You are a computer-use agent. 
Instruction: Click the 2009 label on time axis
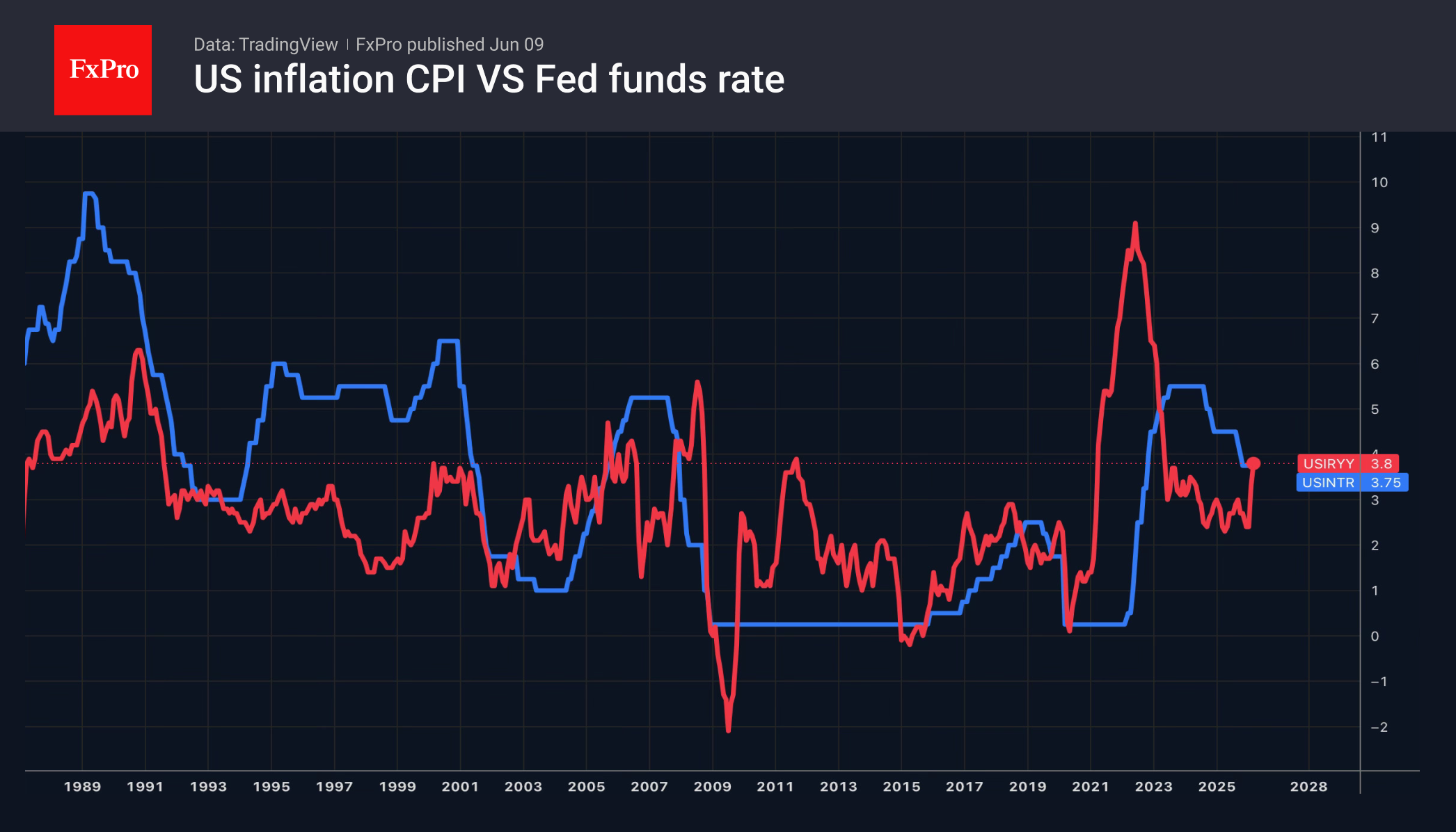pos(713,787)
